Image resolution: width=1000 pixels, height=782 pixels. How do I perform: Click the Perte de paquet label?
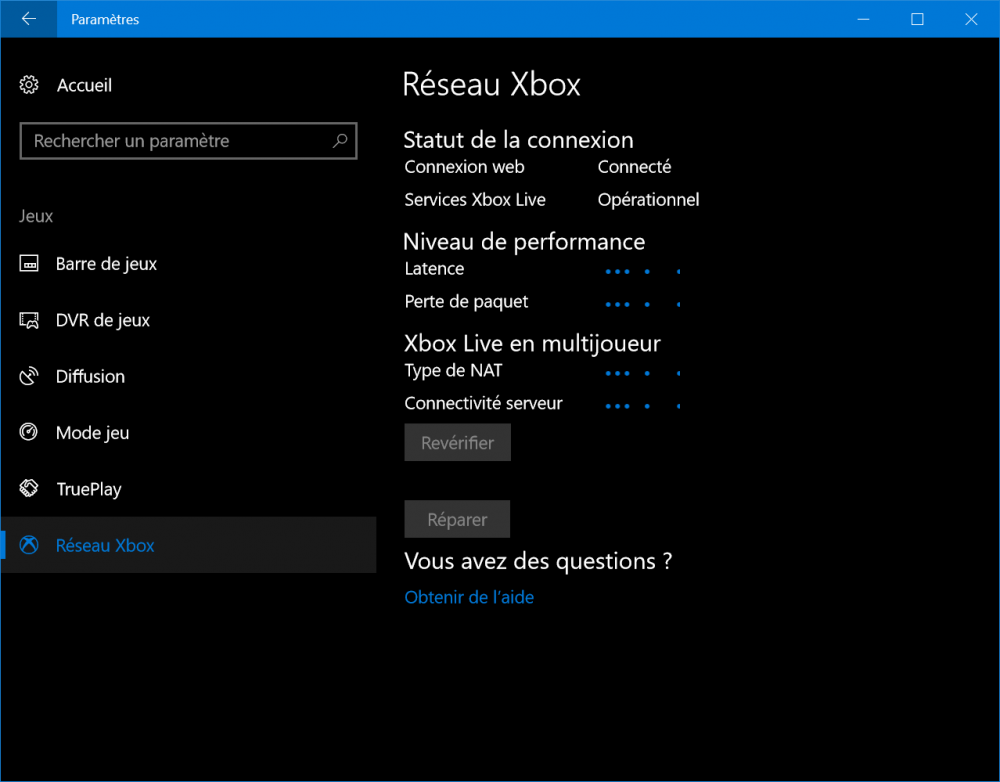click(x=466, y=302)
